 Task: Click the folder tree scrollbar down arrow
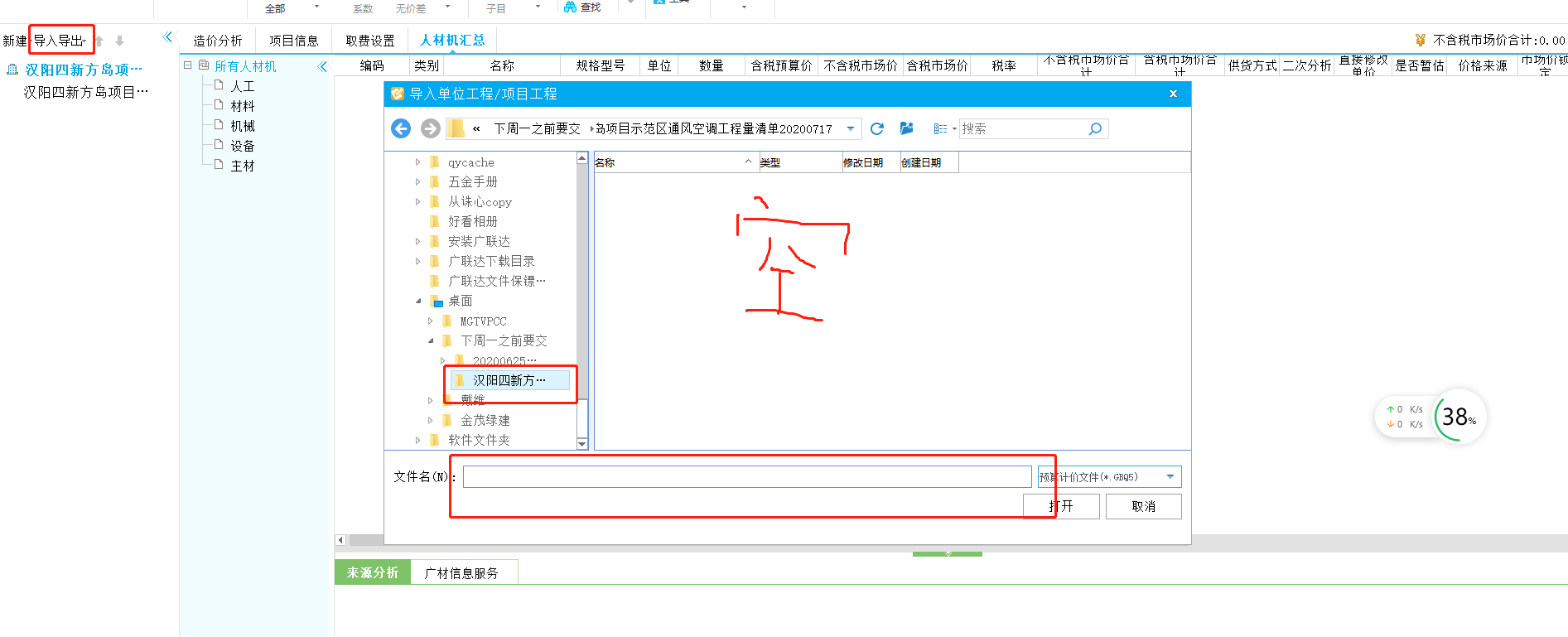click(582, 444)
